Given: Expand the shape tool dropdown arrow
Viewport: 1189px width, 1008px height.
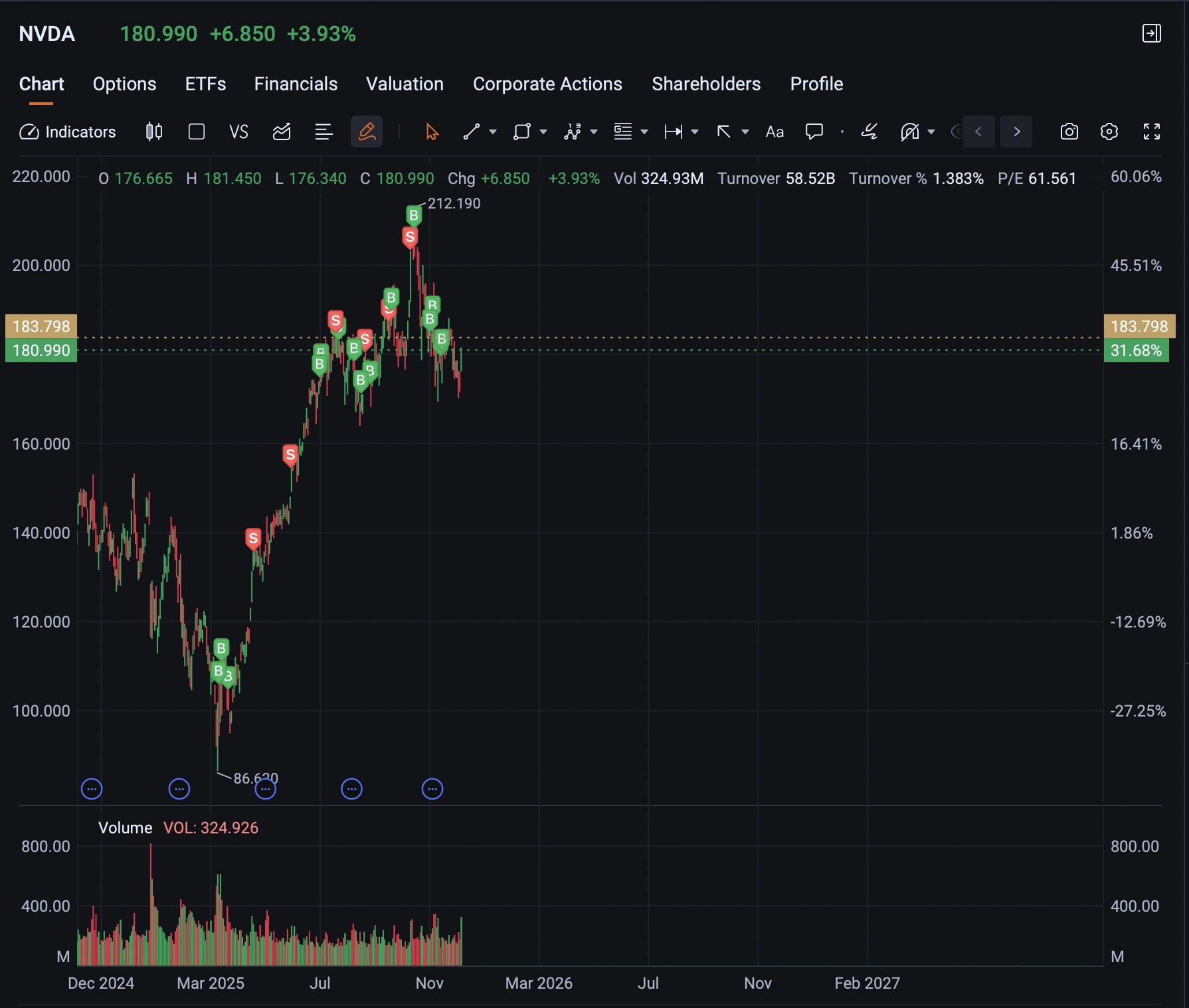Looking at the screenshot, I should point(543,132).
